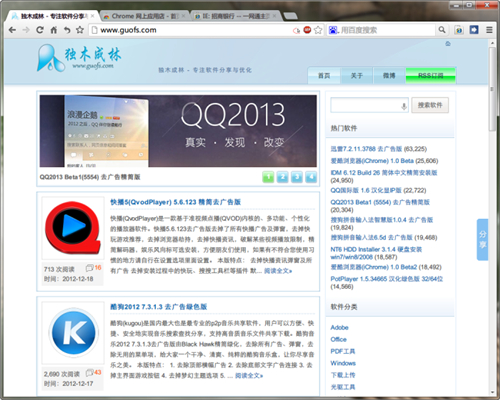The height and width of the screenshot is (400, 500).
Task: Click the red AdBlock stop-sign icon
Action: (x=307, y=30)
